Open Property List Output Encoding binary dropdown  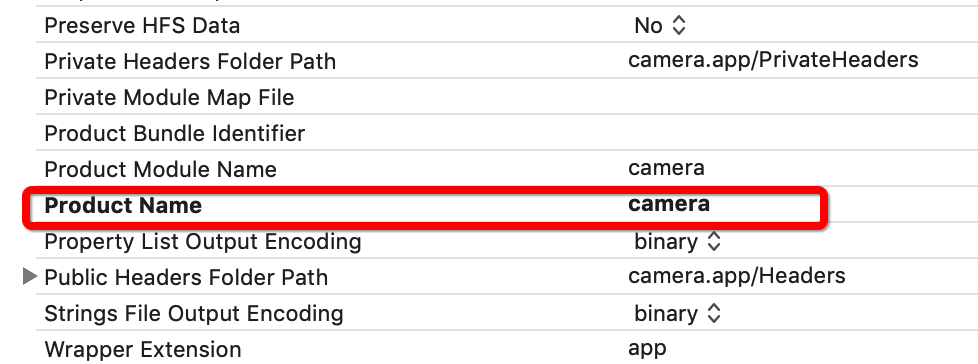click(677, 241)
